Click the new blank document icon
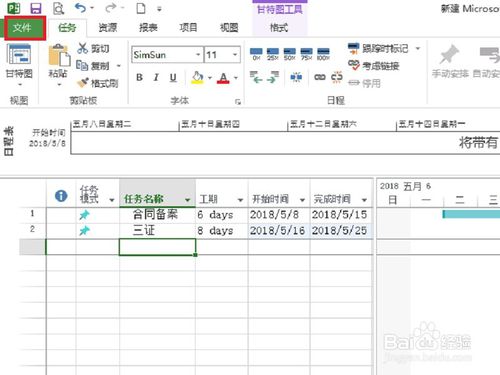Screen dimensions: 500x375 point(141,8)
